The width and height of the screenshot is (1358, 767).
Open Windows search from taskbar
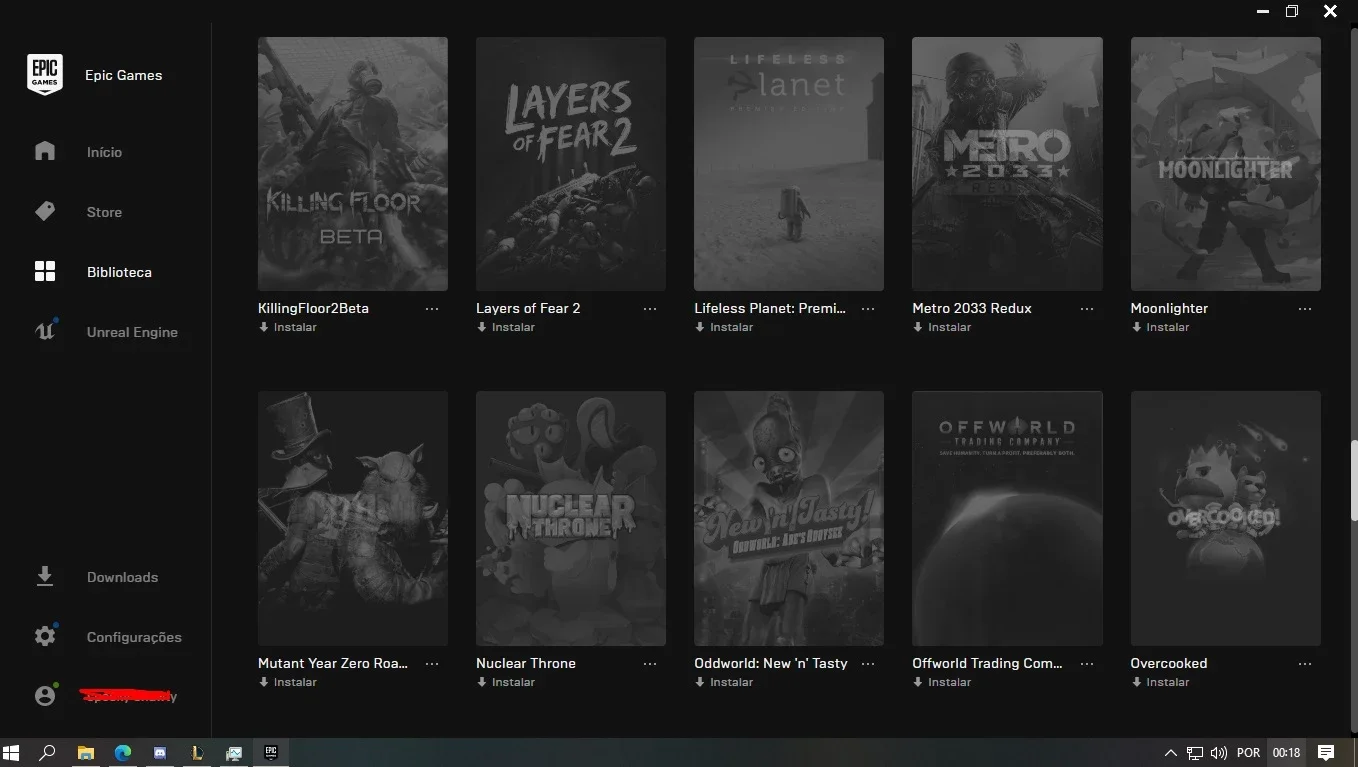point(47,752)
